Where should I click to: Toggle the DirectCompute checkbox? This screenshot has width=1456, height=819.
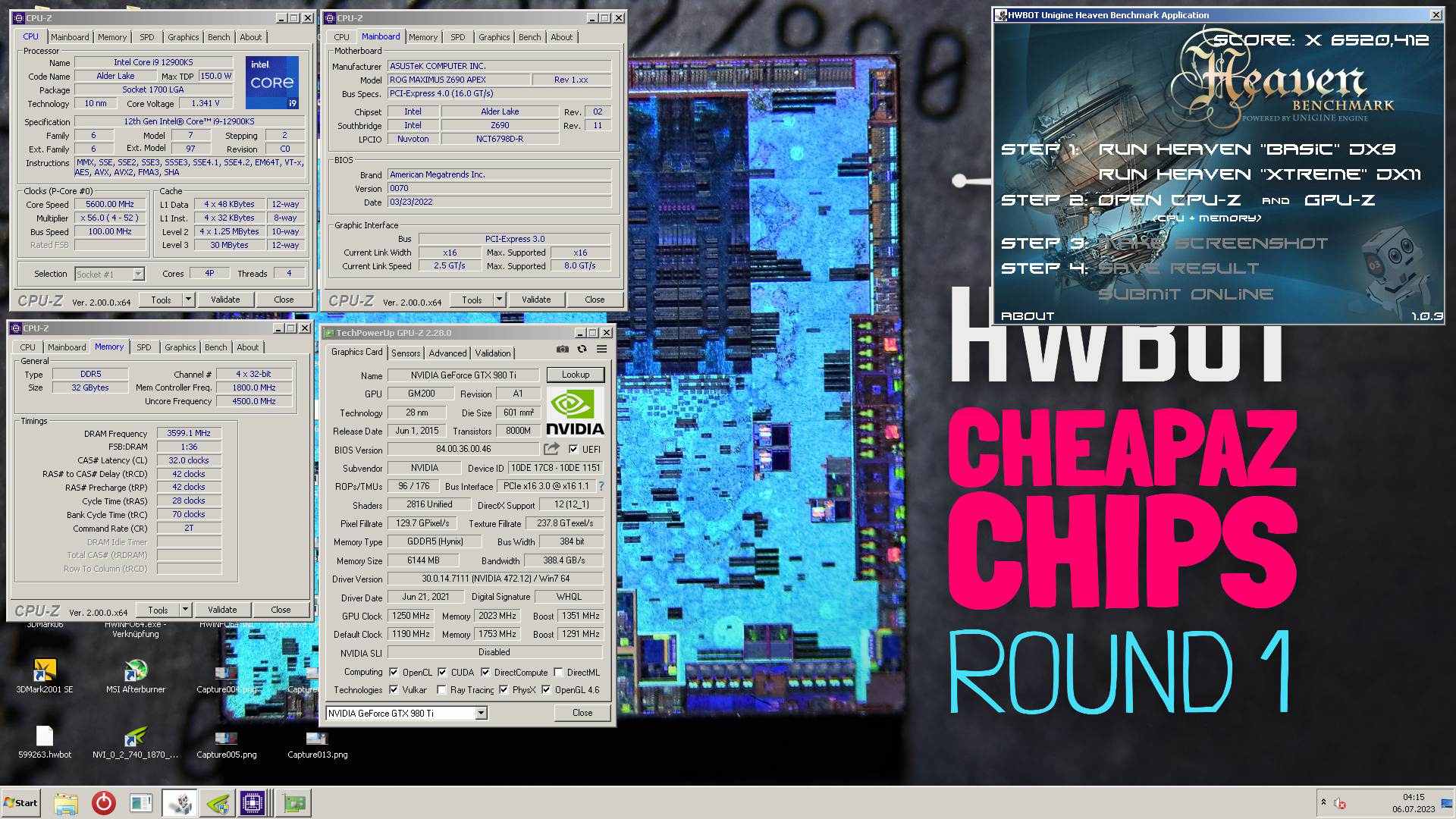(485, 672)
